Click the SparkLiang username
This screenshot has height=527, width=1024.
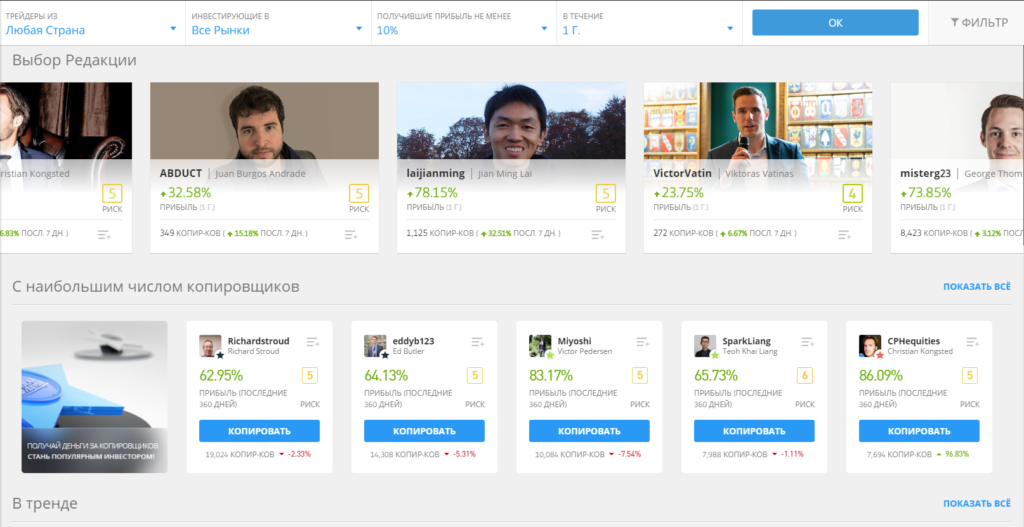point(746,341)
